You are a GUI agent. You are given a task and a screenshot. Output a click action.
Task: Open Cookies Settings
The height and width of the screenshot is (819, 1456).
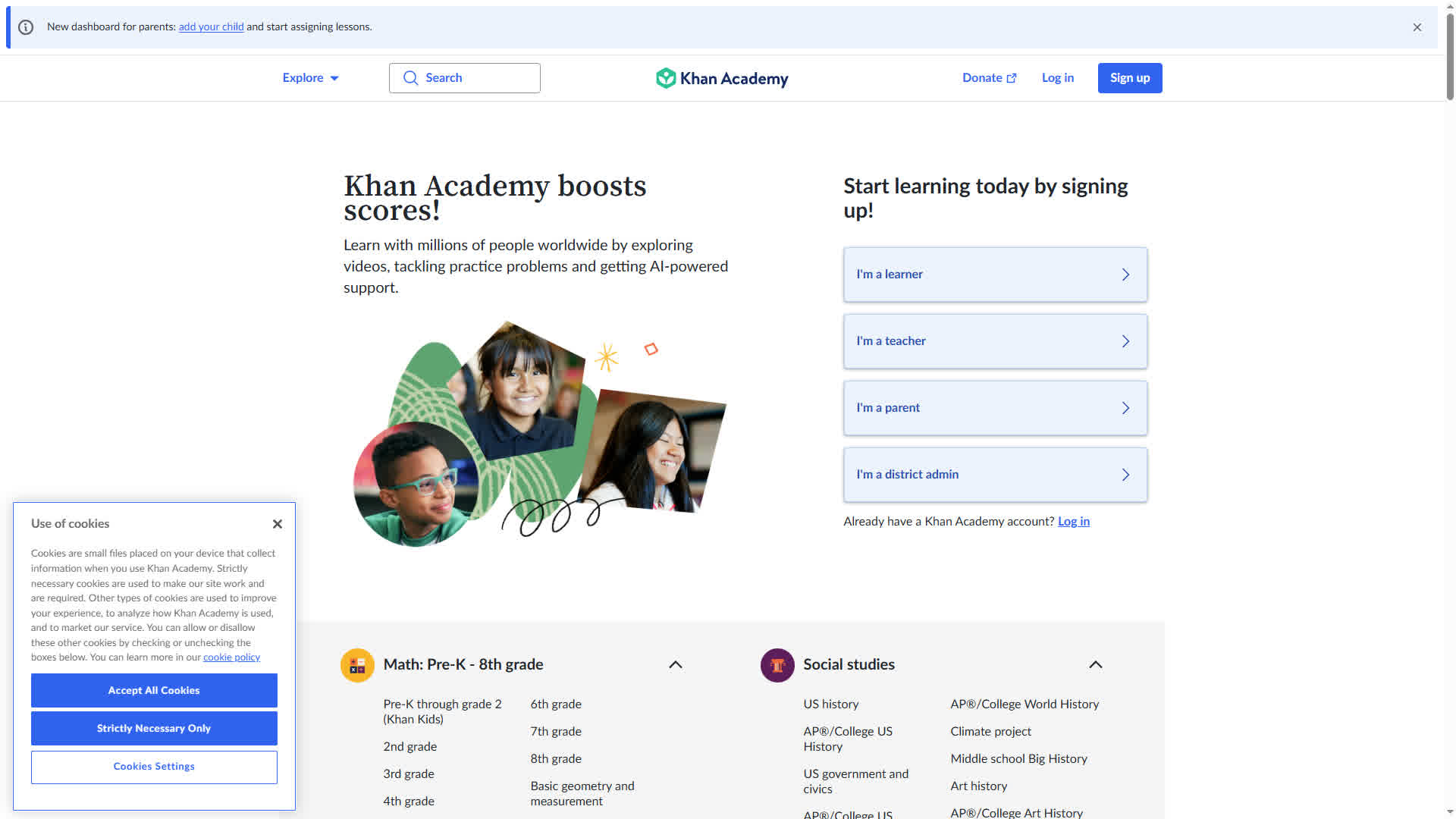(x=154, y=767)
